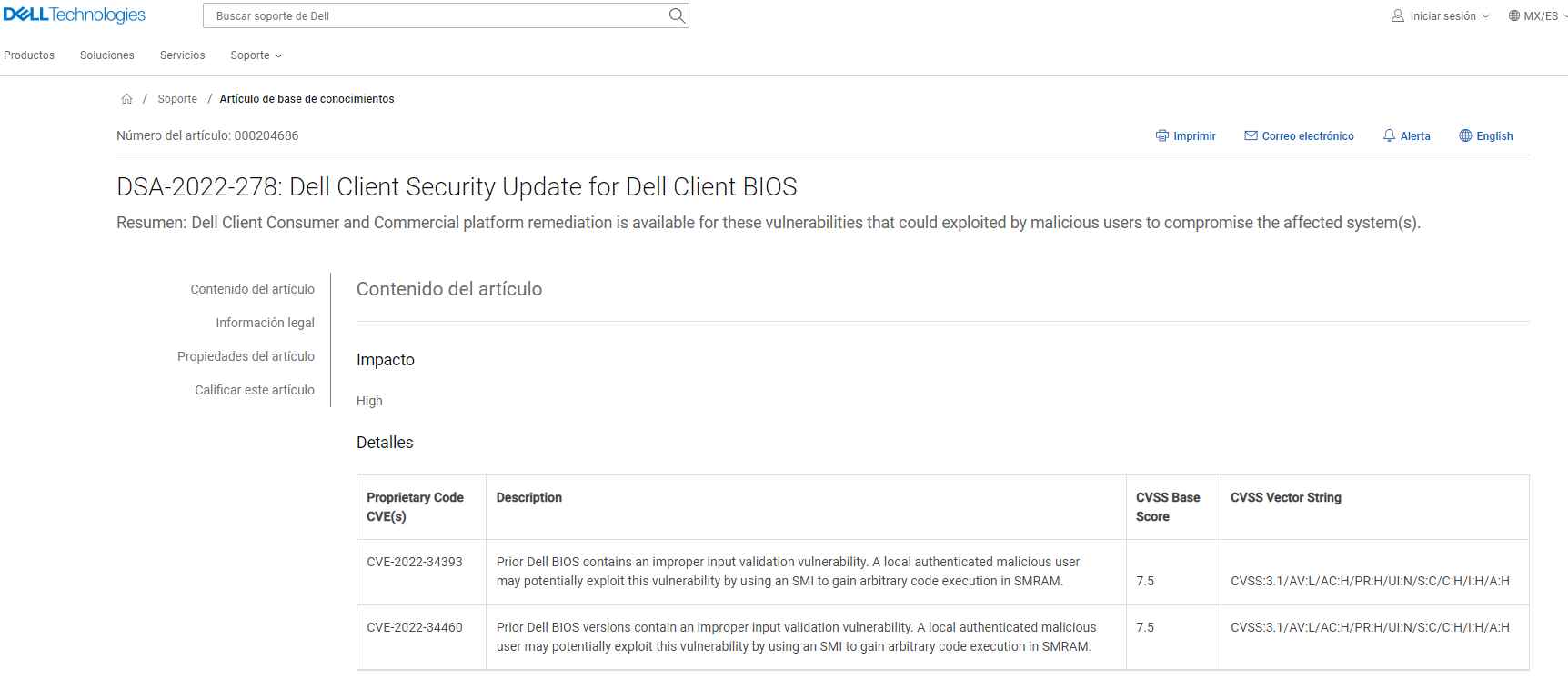
Task: Click the Imprimir printer icon
Action: point(1162,135)
